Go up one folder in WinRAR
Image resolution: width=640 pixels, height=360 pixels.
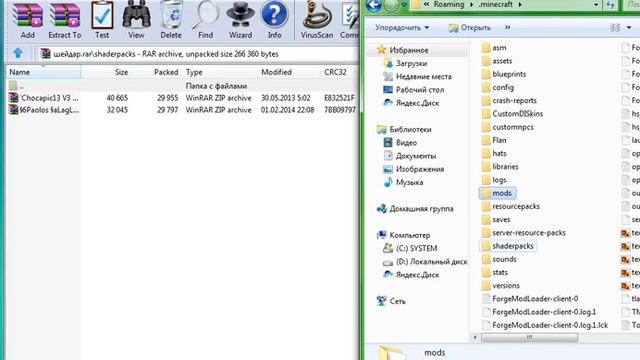click(x=18, y=53)
